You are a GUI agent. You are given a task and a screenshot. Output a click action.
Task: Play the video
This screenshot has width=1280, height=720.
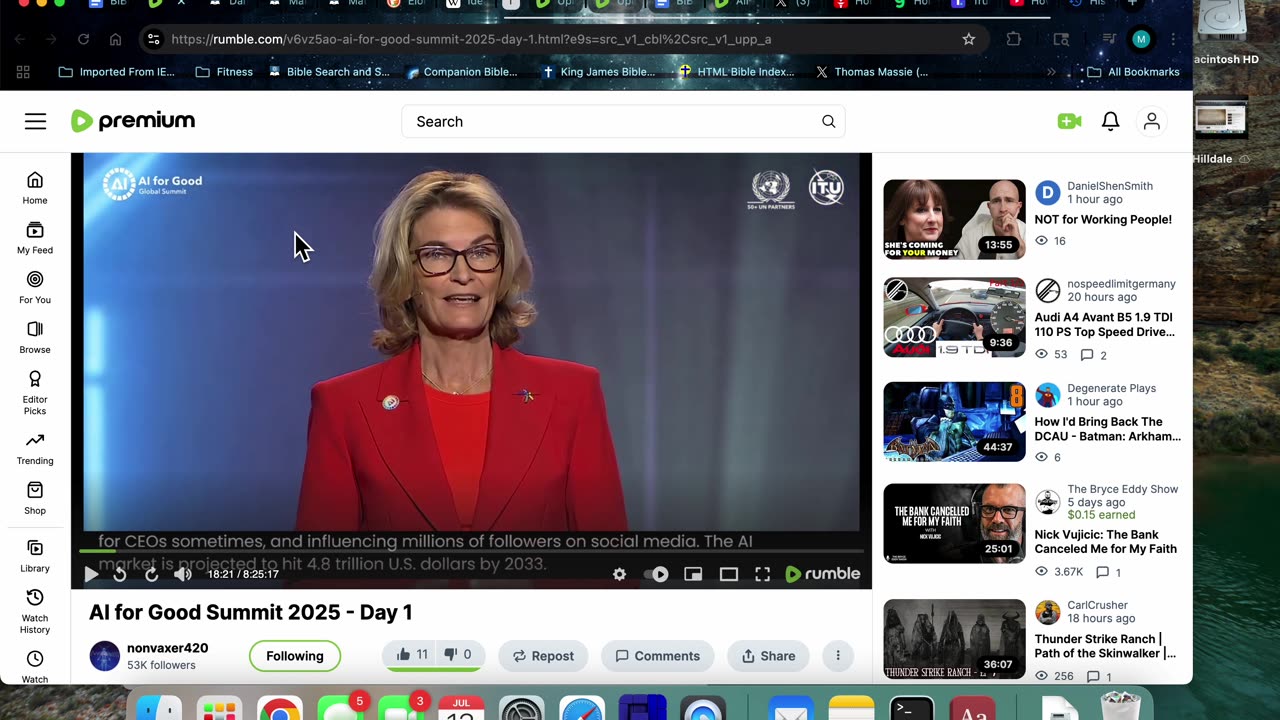pyautogui.click(x=91, y=574)
